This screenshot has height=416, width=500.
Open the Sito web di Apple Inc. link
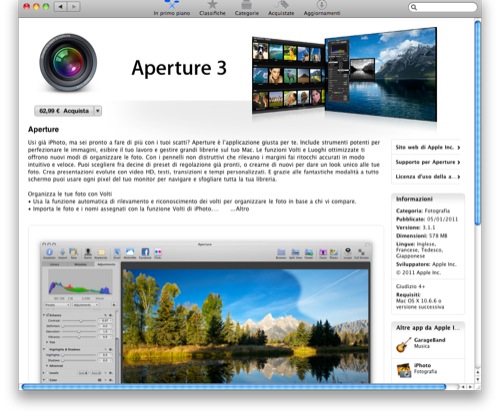pos(428,147)
